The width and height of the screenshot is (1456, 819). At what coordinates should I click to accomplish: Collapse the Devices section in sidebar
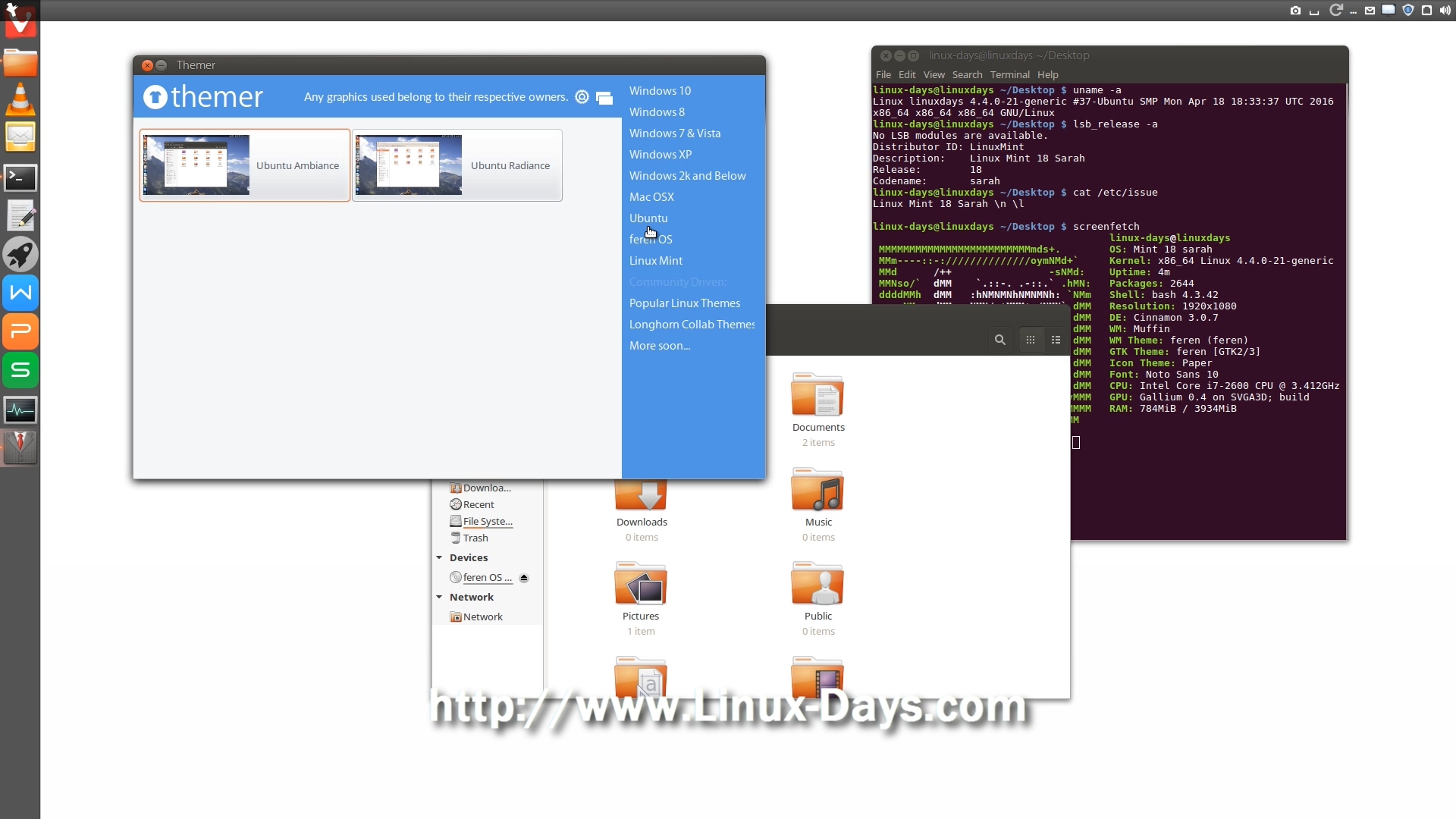(x=439, y=557)
